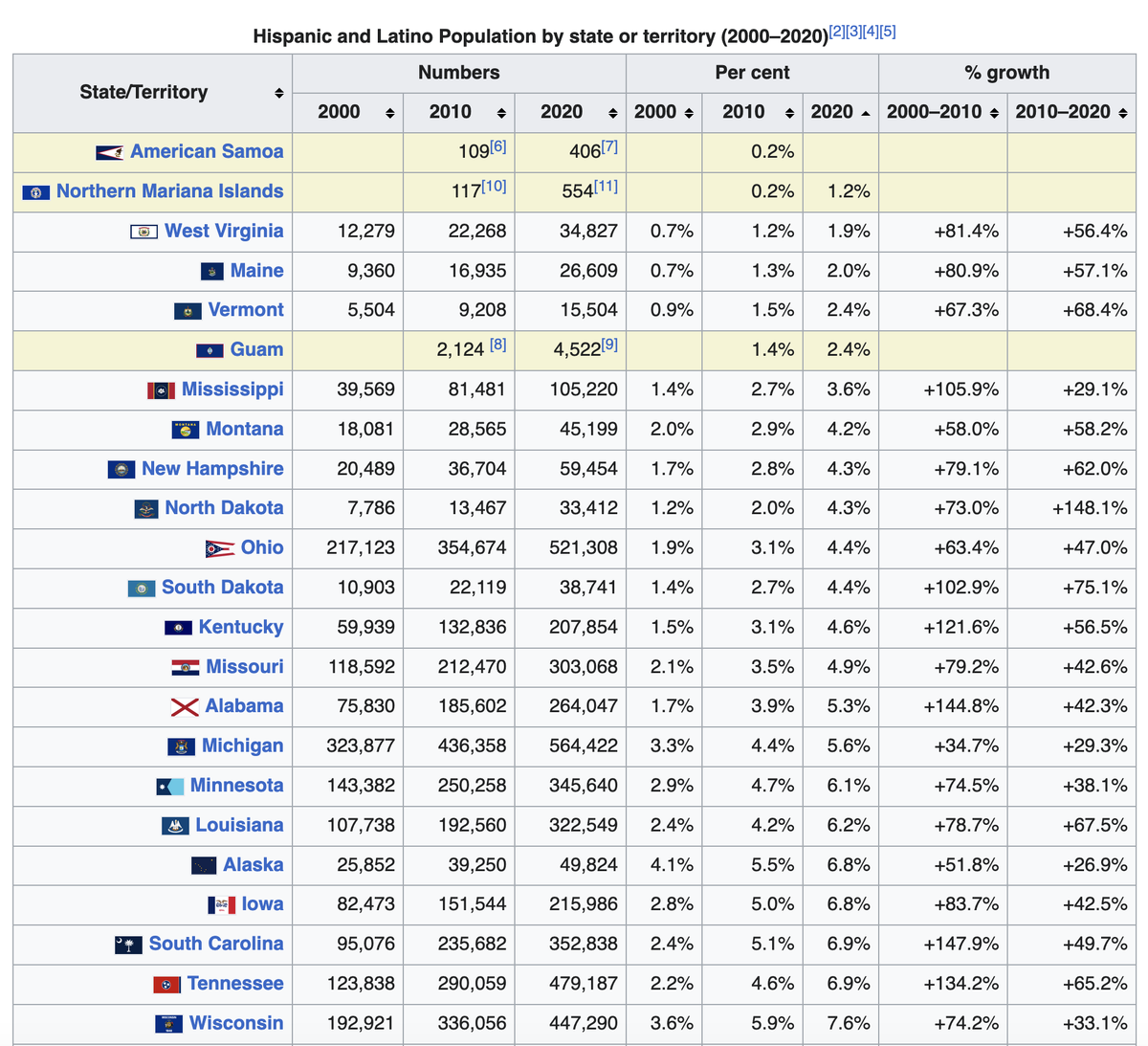Click the Alabama flag icon
The width and height of the screenshot is (1148, 1046).
point(184,707)
